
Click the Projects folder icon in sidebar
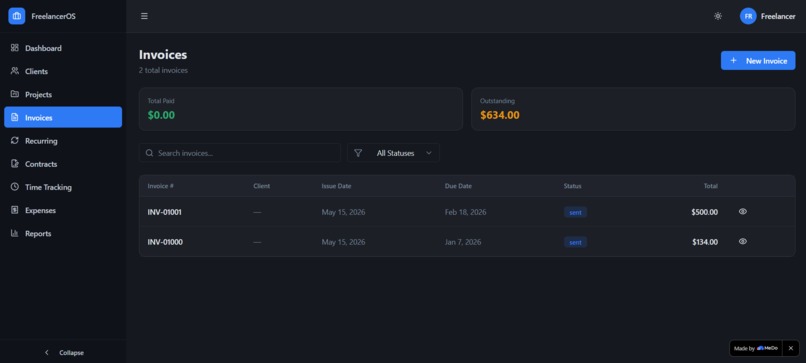coord(14,94)
